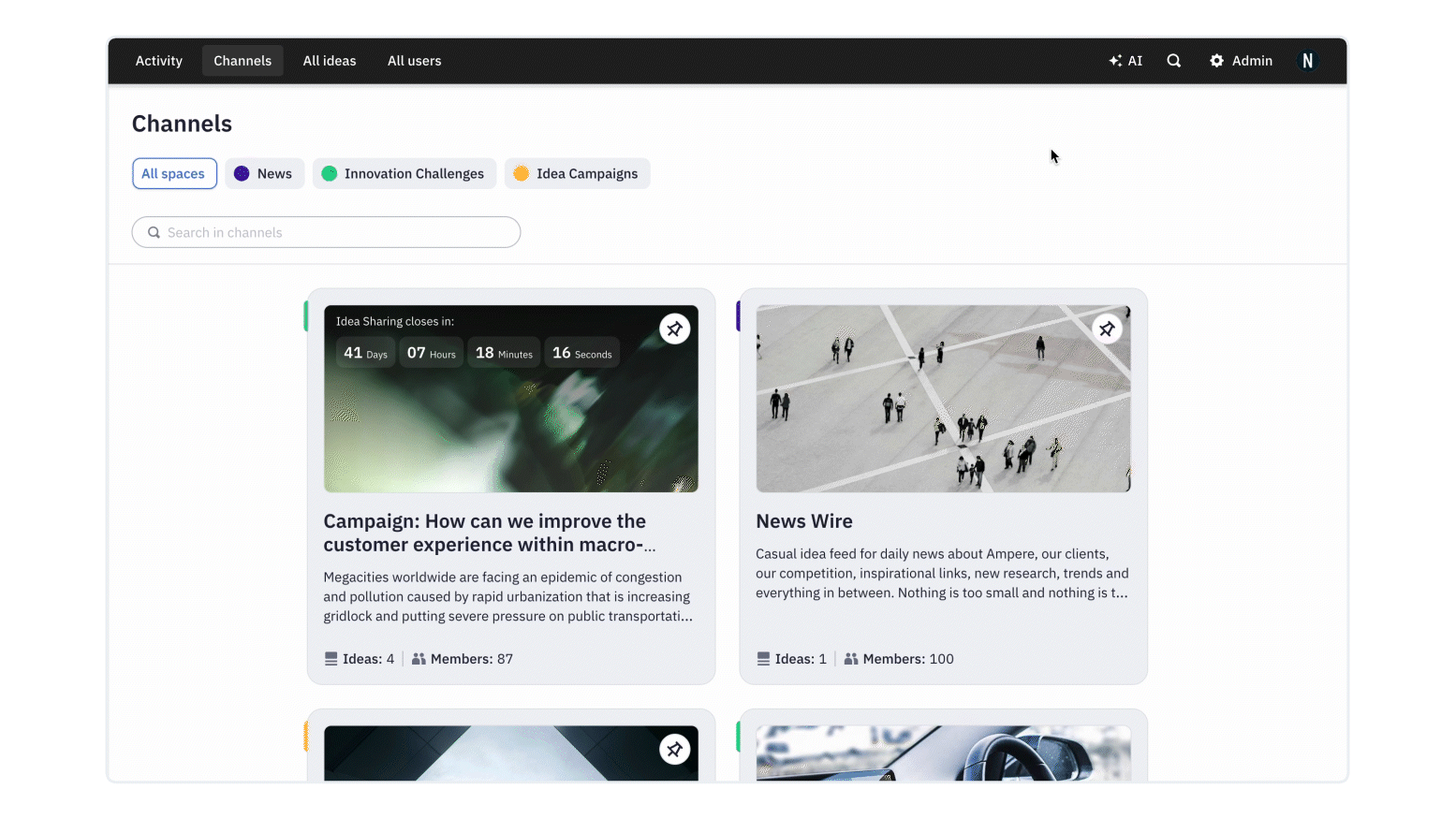Click the 41 Days countdown box
The height and width of the screenshot is (819, 1456).
(x=365, y=353)
